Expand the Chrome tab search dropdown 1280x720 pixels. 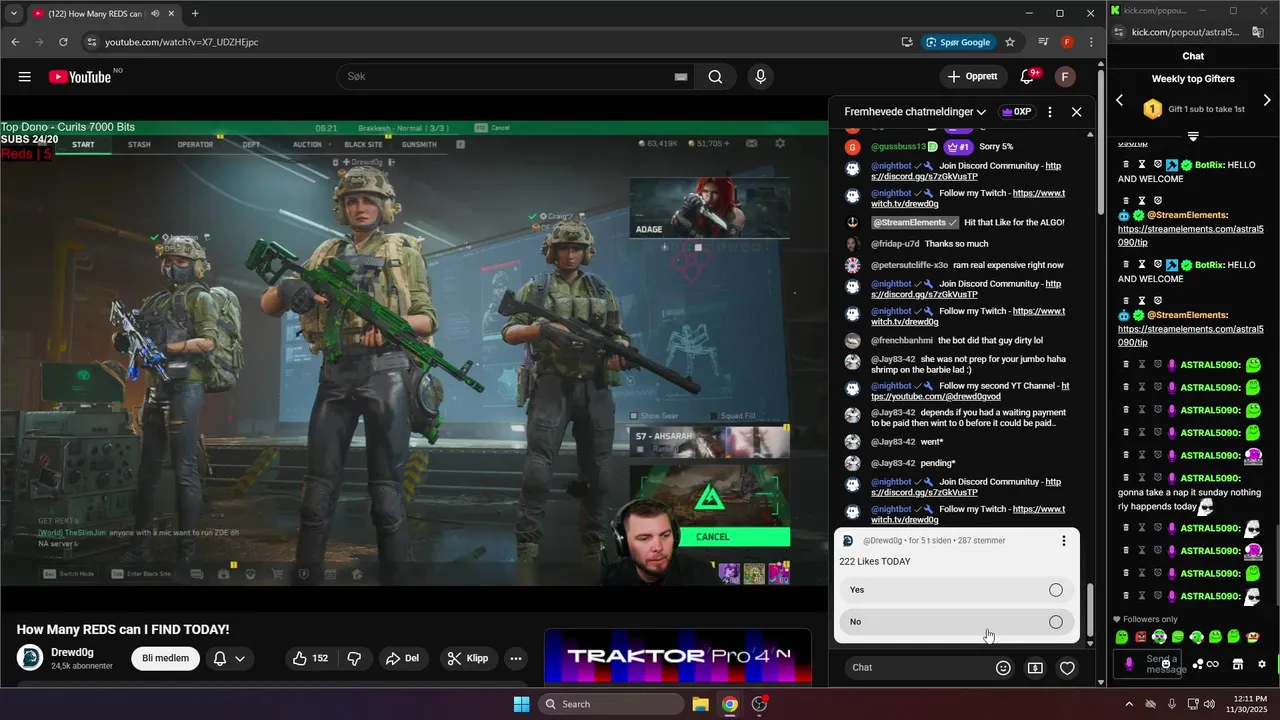[x=13, y=14]
